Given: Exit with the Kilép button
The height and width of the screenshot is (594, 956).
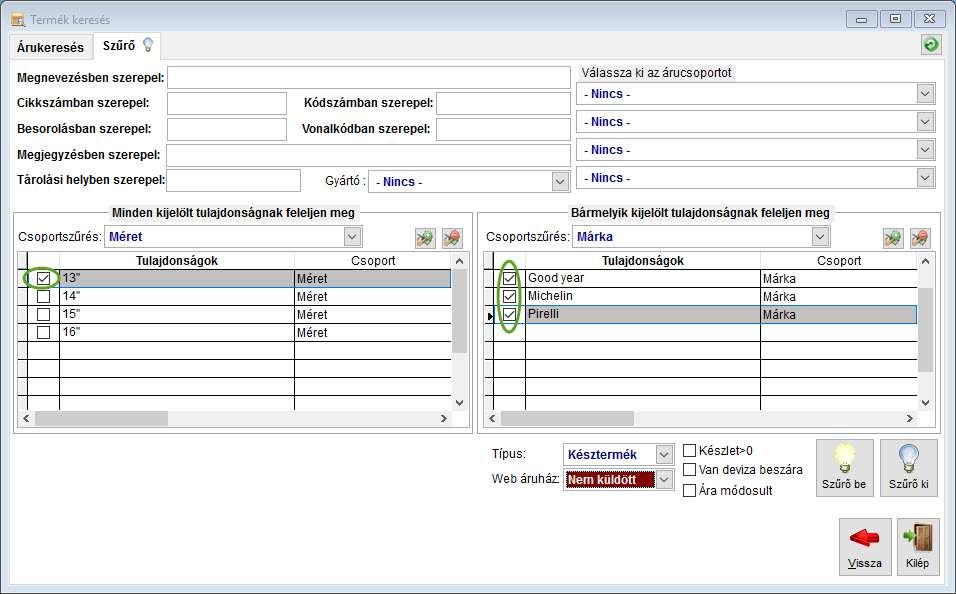Looking at the screenshot, I should [918, 546].
